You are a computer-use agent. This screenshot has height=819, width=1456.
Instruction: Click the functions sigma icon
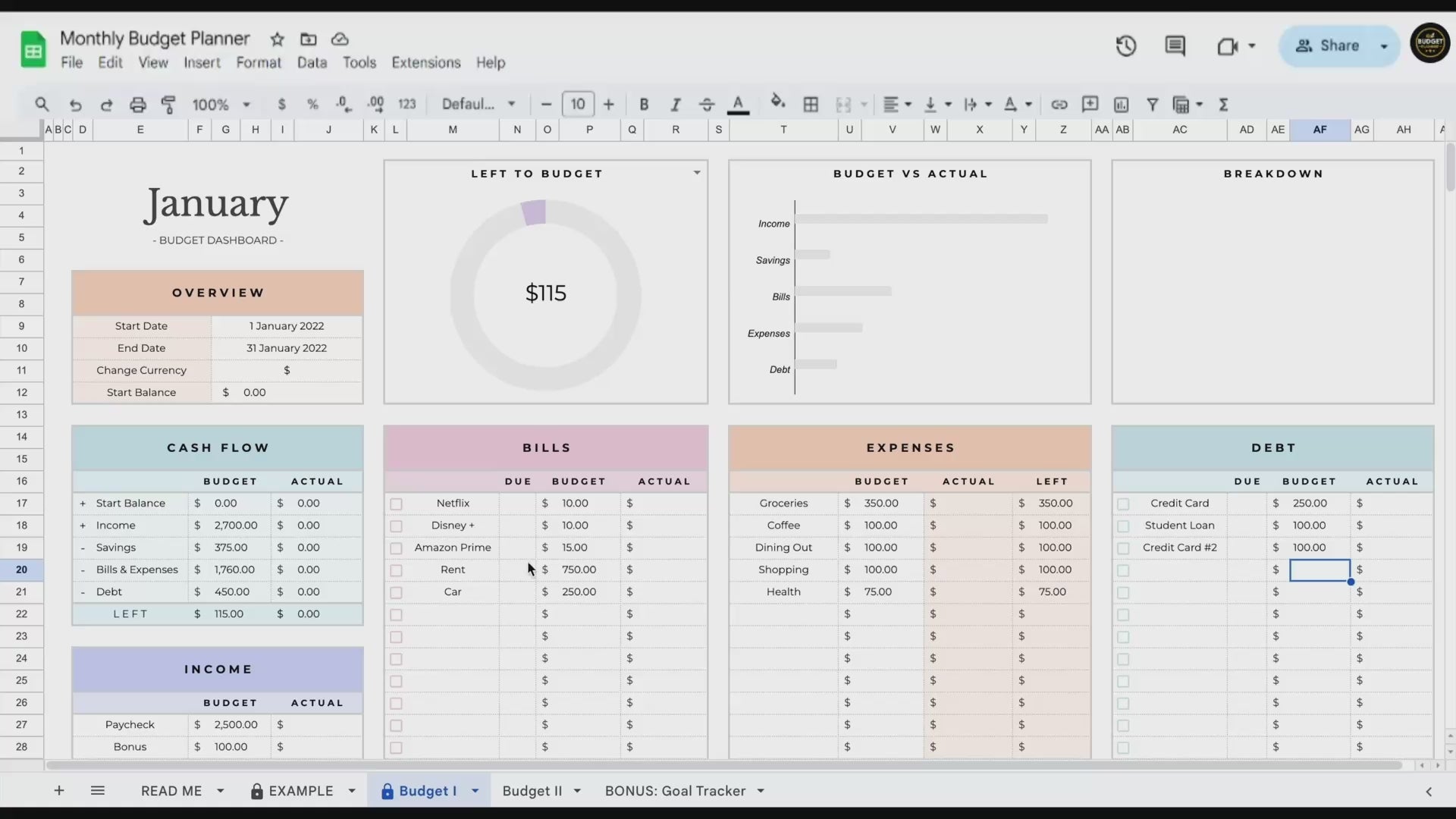click(1223, 105)
